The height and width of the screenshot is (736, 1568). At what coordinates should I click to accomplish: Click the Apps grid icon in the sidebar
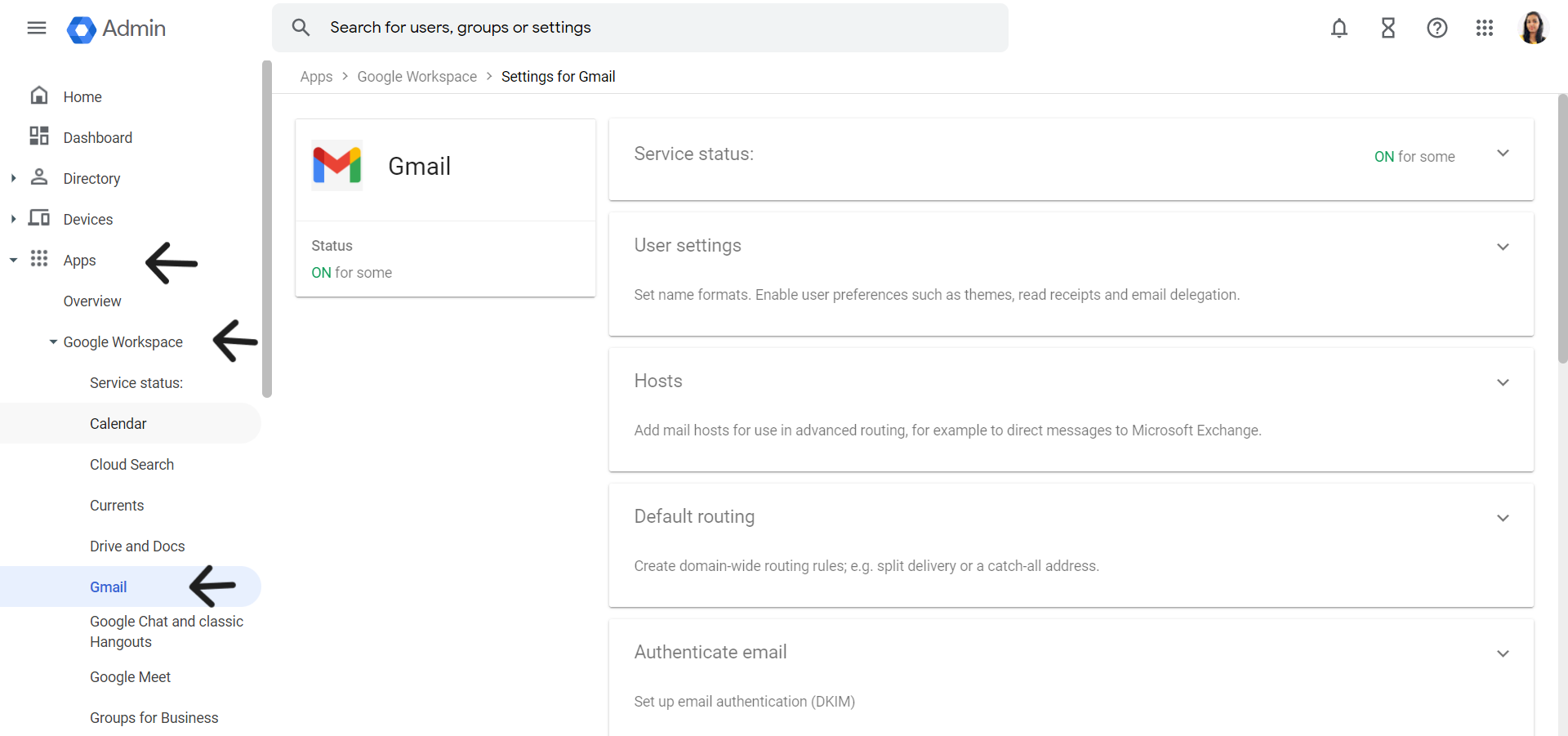point(39,258)
